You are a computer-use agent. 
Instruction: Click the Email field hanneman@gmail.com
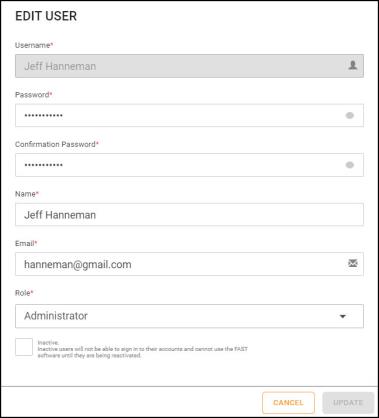click(189, 264)
